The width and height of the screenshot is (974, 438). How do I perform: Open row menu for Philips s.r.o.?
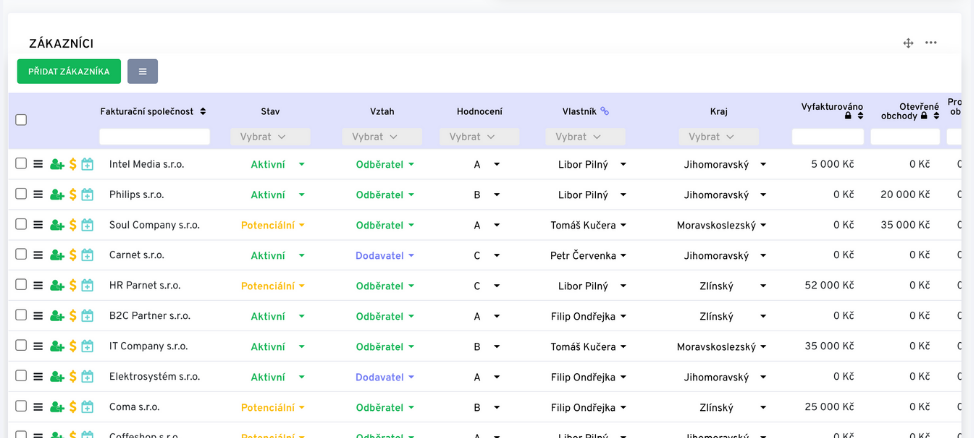pyautogui.click(x=38, y=194)
